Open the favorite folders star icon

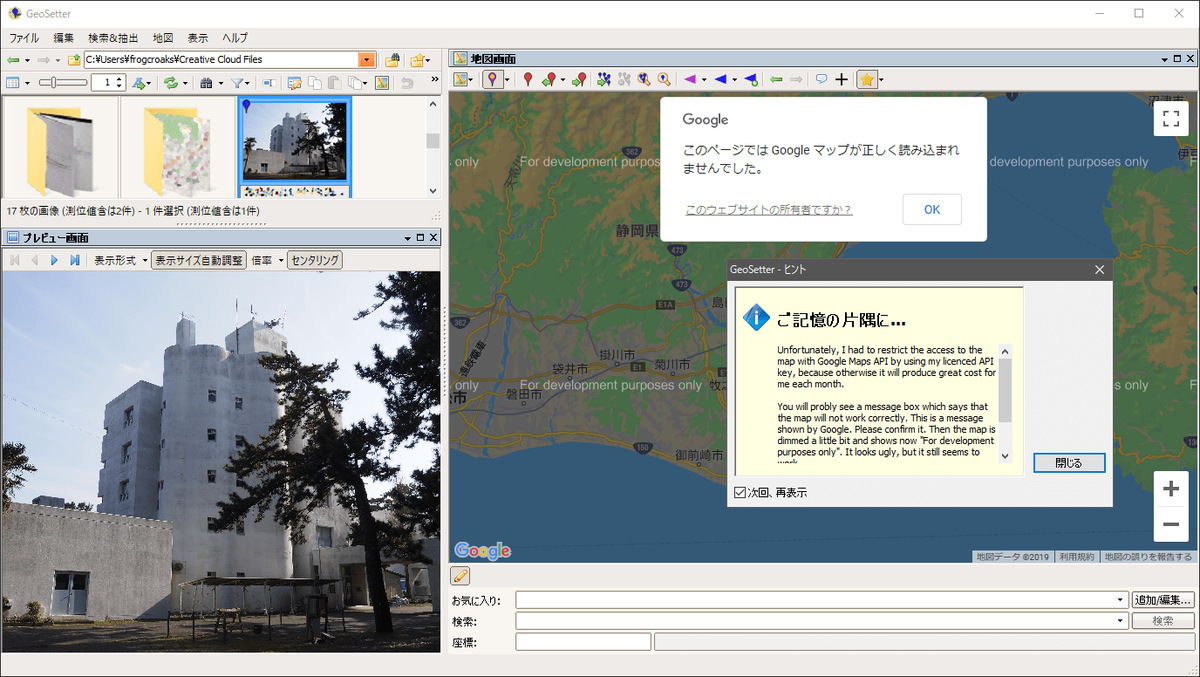click(417, 60)
